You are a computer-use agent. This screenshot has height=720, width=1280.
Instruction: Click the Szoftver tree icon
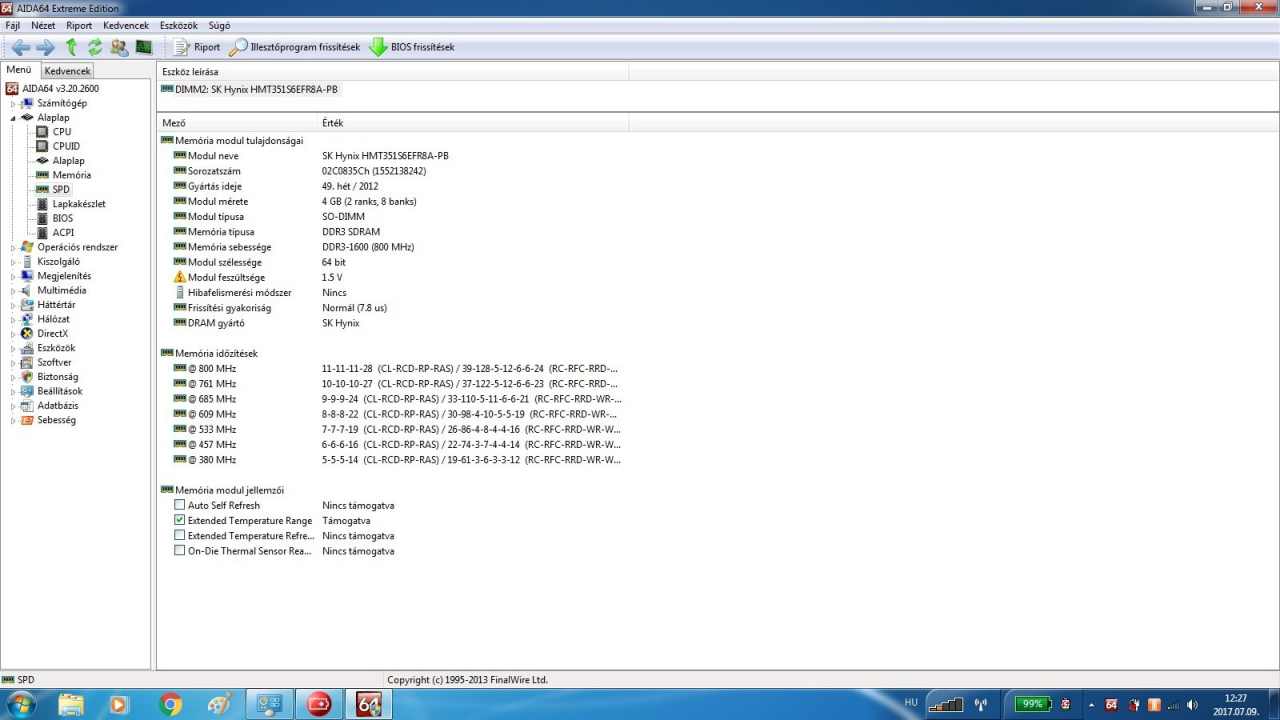(x=28, y=363)
